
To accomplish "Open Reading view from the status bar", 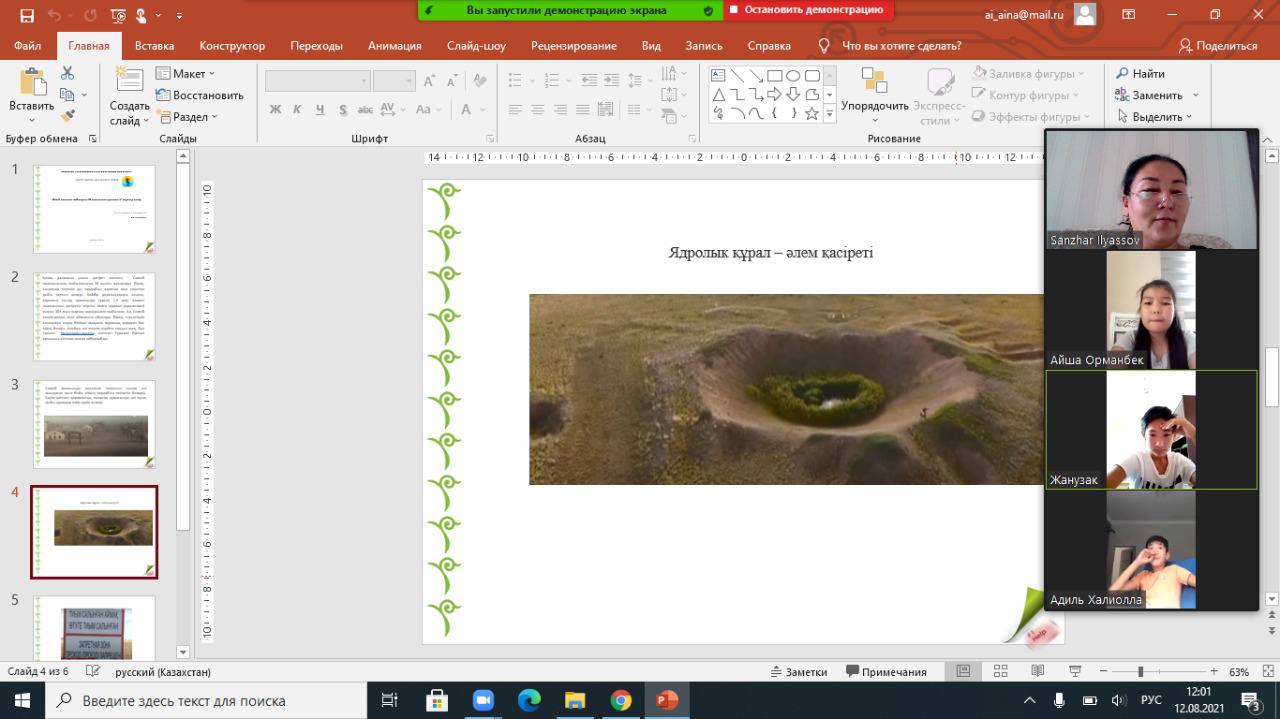I will (x=1037, y=672).
